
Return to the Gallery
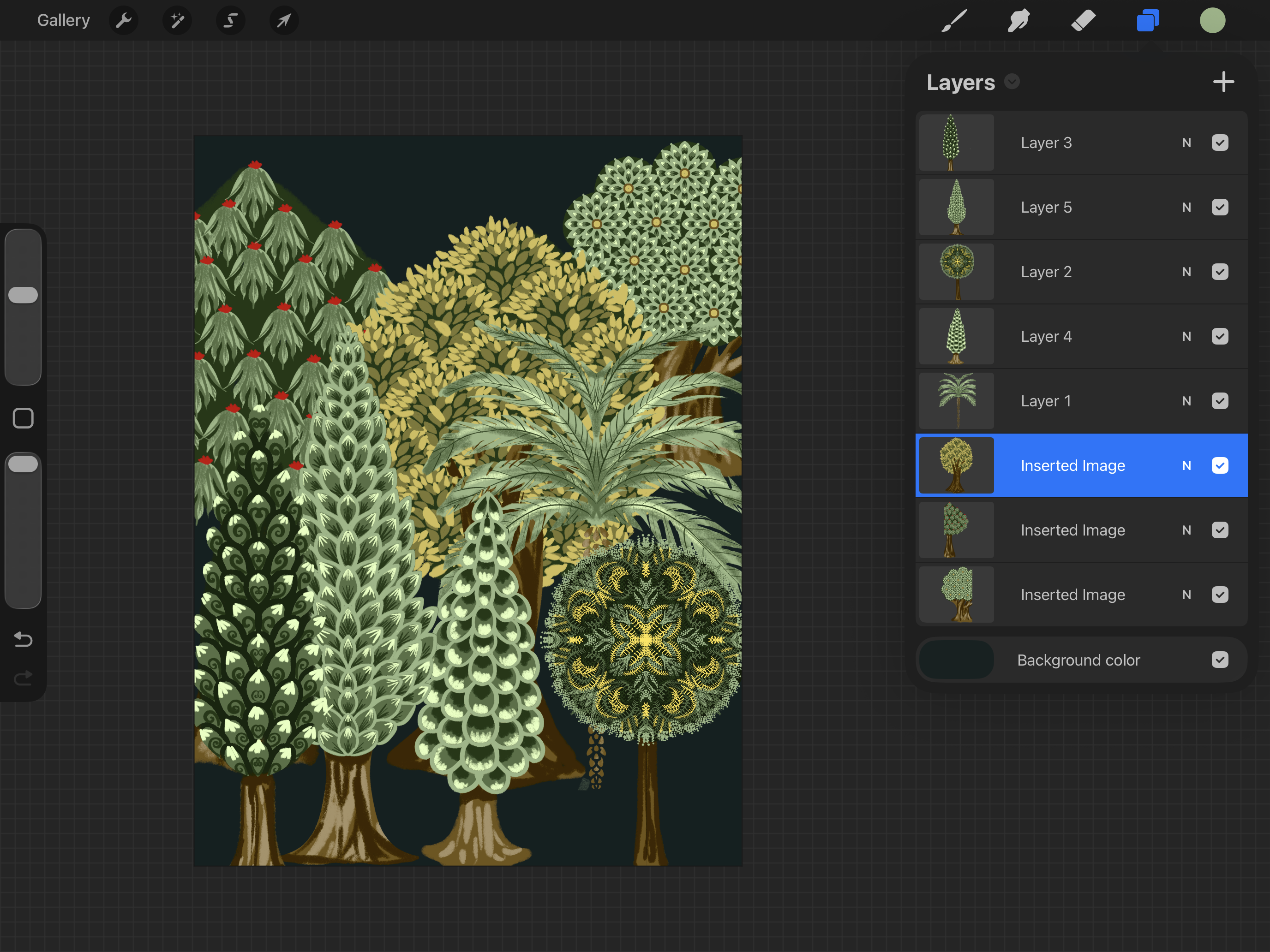click(x=64, y=21)
